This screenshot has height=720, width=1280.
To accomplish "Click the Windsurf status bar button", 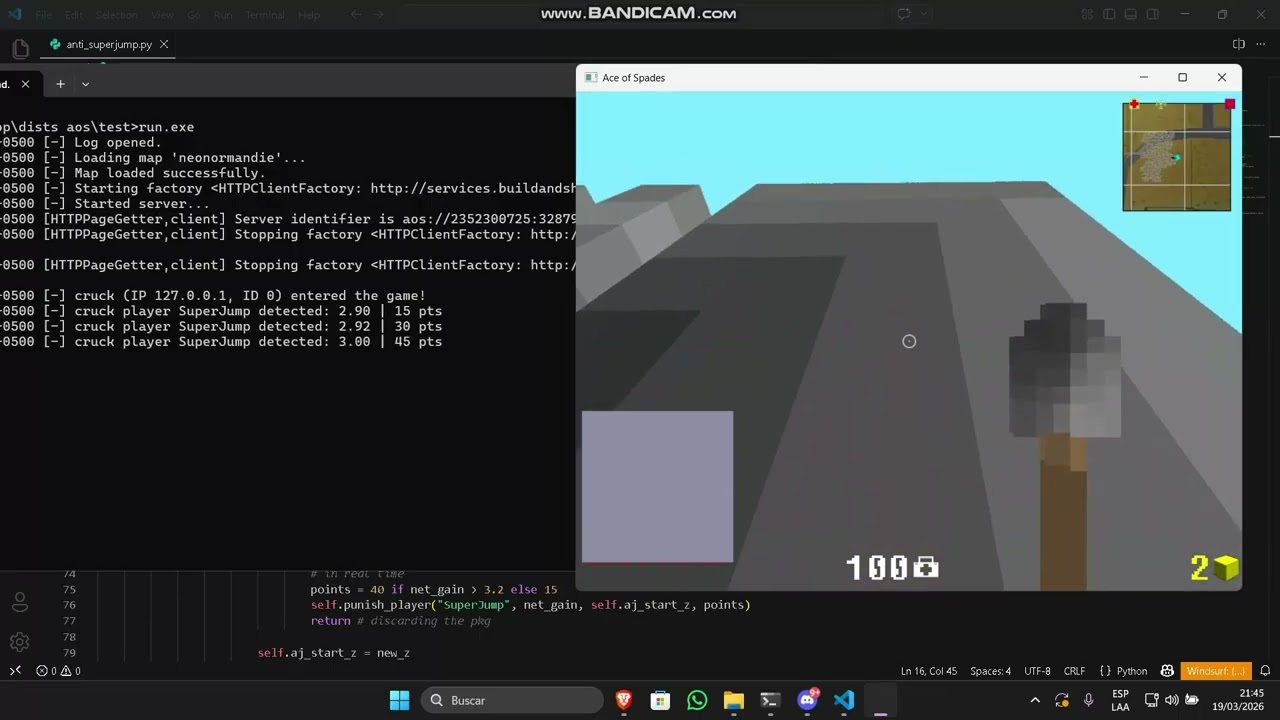I will point(1216,671).
